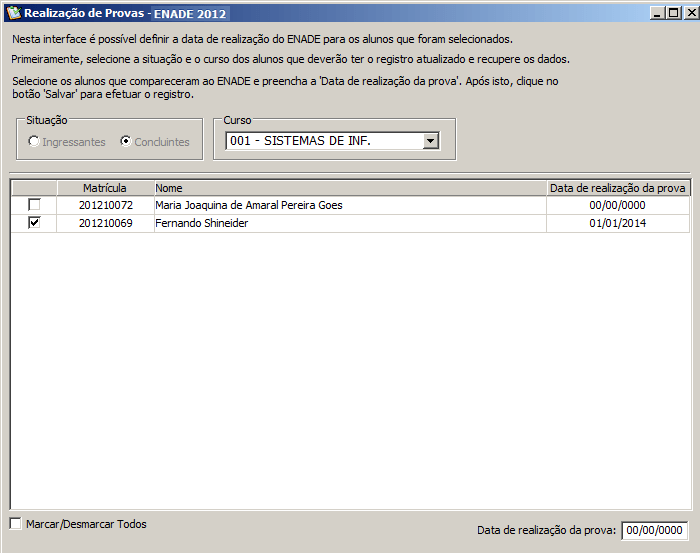Click name Maria Joaquina de Amaral Pereira Goes
Screen dimensions: 700x554
[x=249, y=205]
